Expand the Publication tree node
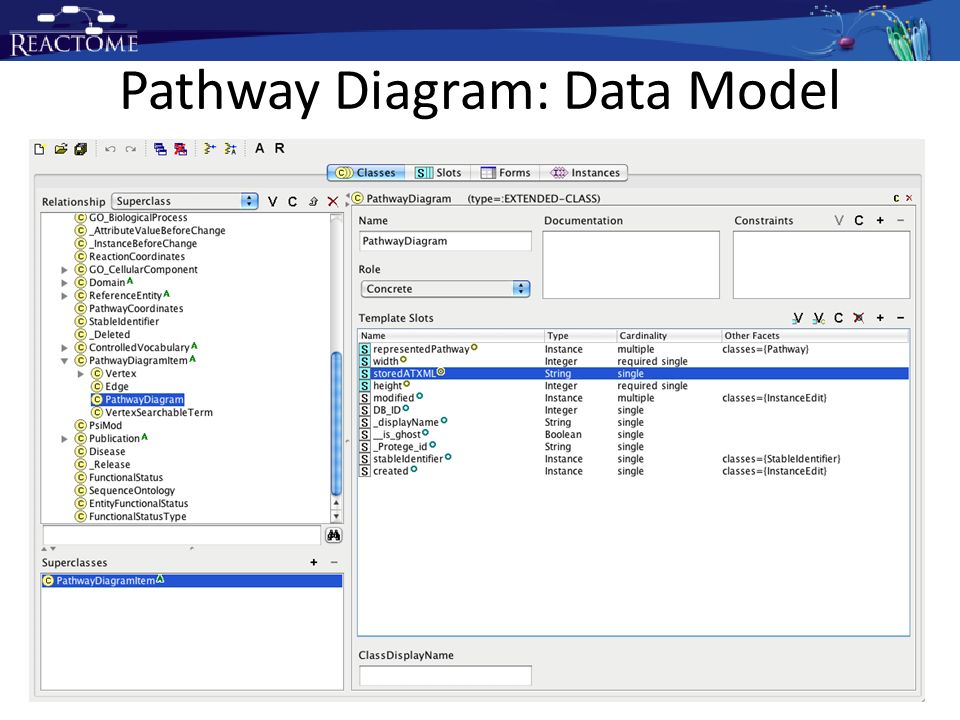Image resolution: width=960 pixels, height=720 pixels. [x=64, y=439]
